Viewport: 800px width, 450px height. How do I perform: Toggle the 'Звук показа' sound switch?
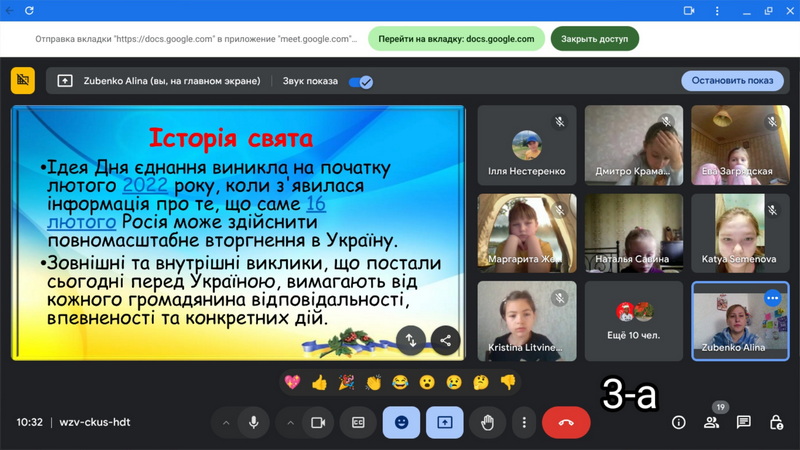click(360, 82)
